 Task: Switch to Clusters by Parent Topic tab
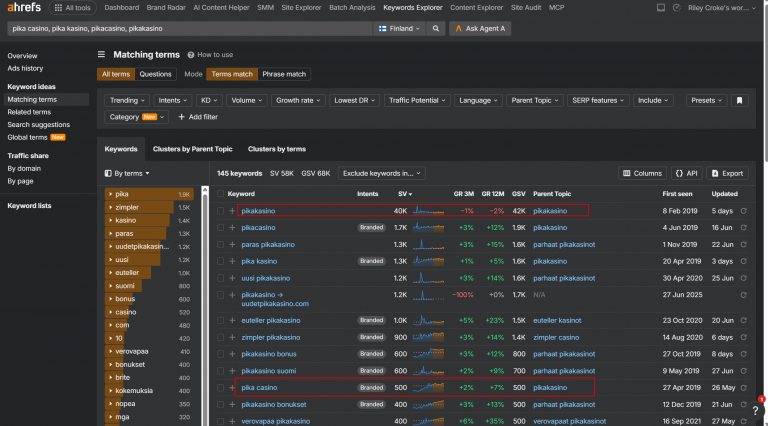192,149
